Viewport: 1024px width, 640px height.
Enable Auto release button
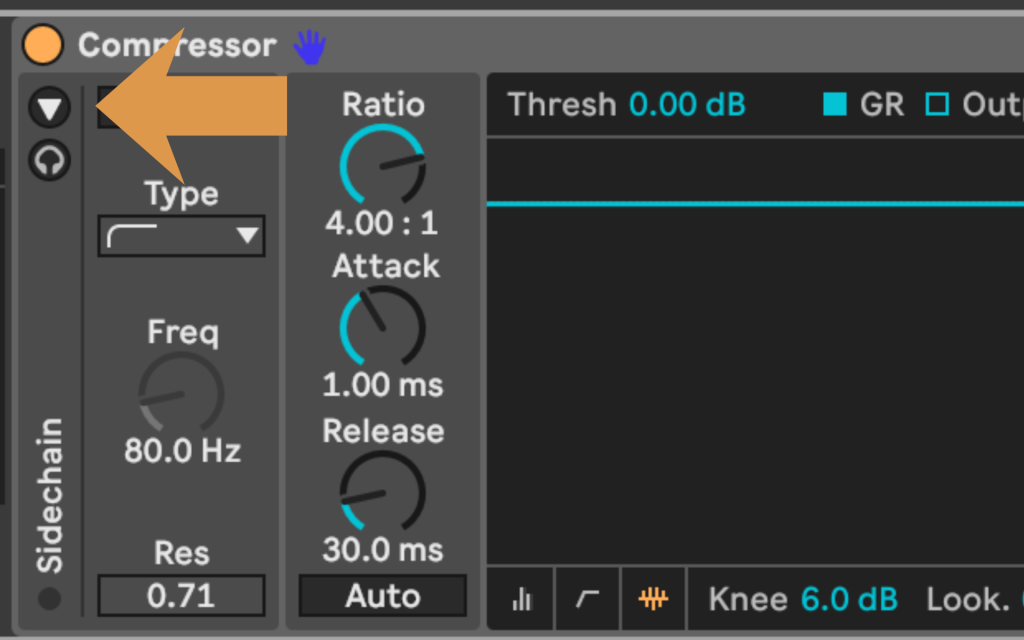coord(382,596)
